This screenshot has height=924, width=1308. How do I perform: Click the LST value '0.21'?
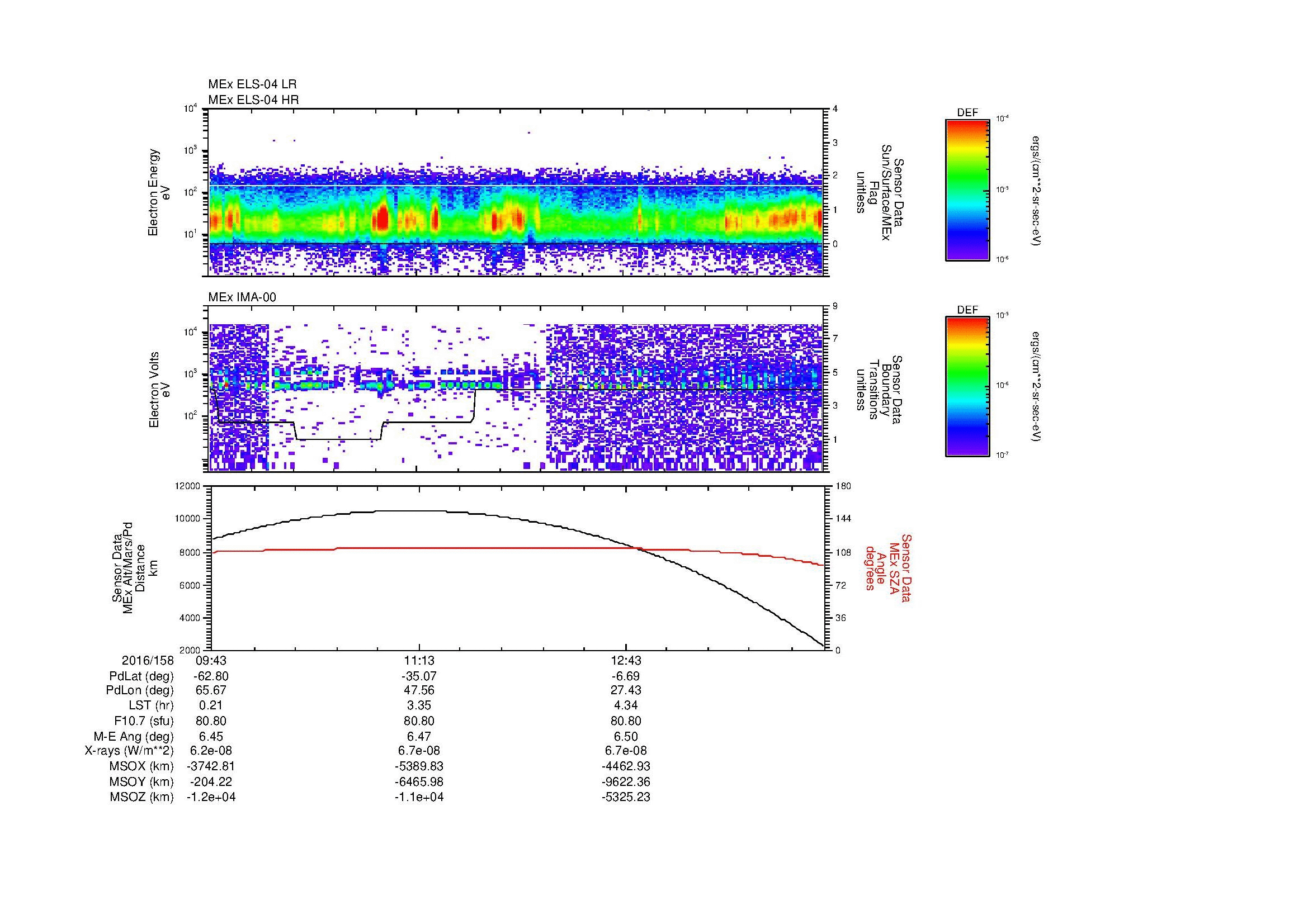tap(211, 705)
